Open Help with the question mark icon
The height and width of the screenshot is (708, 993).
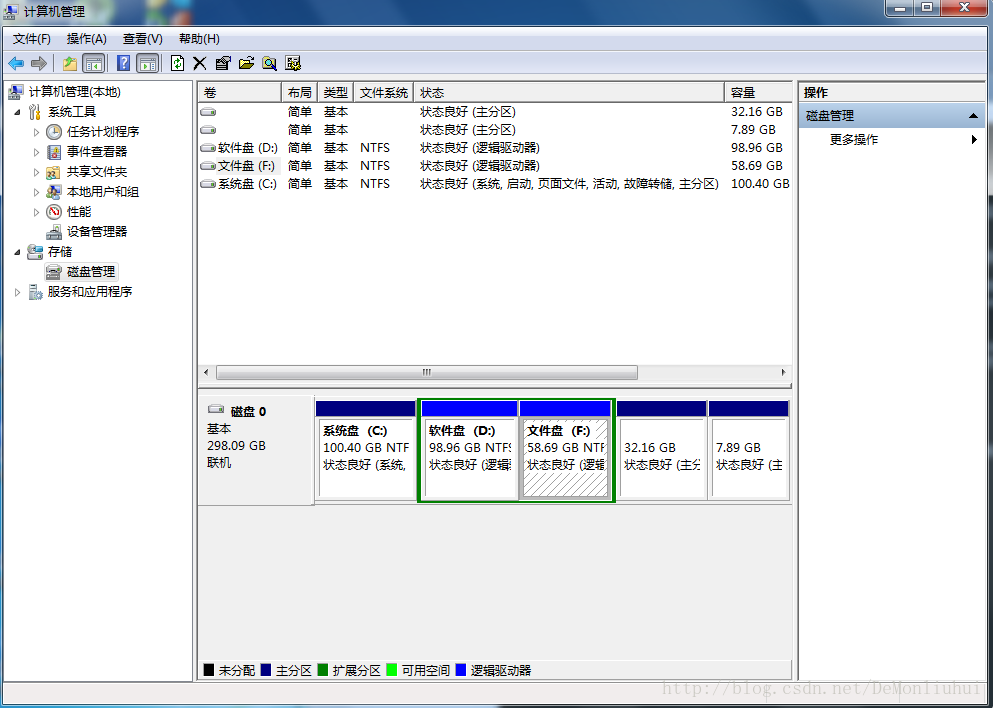123,63
